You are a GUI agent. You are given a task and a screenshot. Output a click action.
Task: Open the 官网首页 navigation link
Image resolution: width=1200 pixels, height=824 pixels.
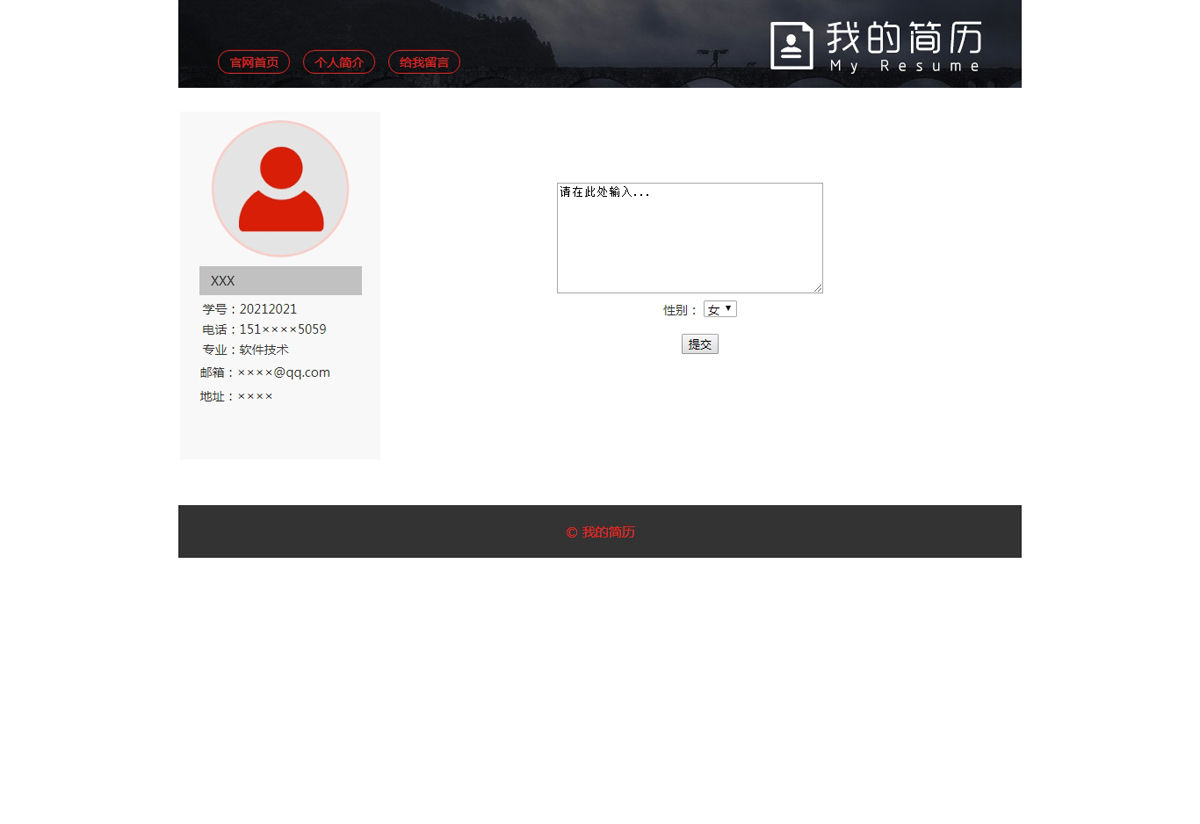pos(254,62)
